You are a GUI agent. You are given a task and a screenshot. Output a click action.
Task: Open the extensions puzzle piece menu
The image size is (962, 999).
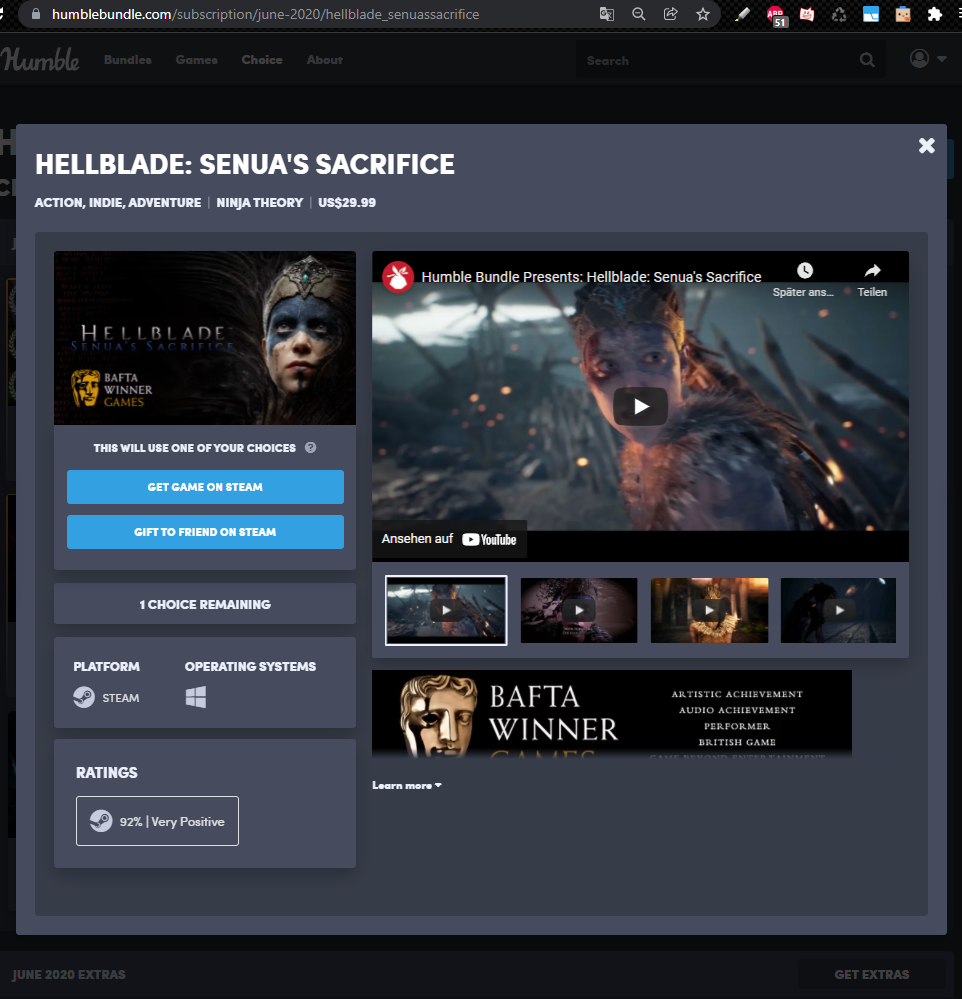click(x=935, y=14)
